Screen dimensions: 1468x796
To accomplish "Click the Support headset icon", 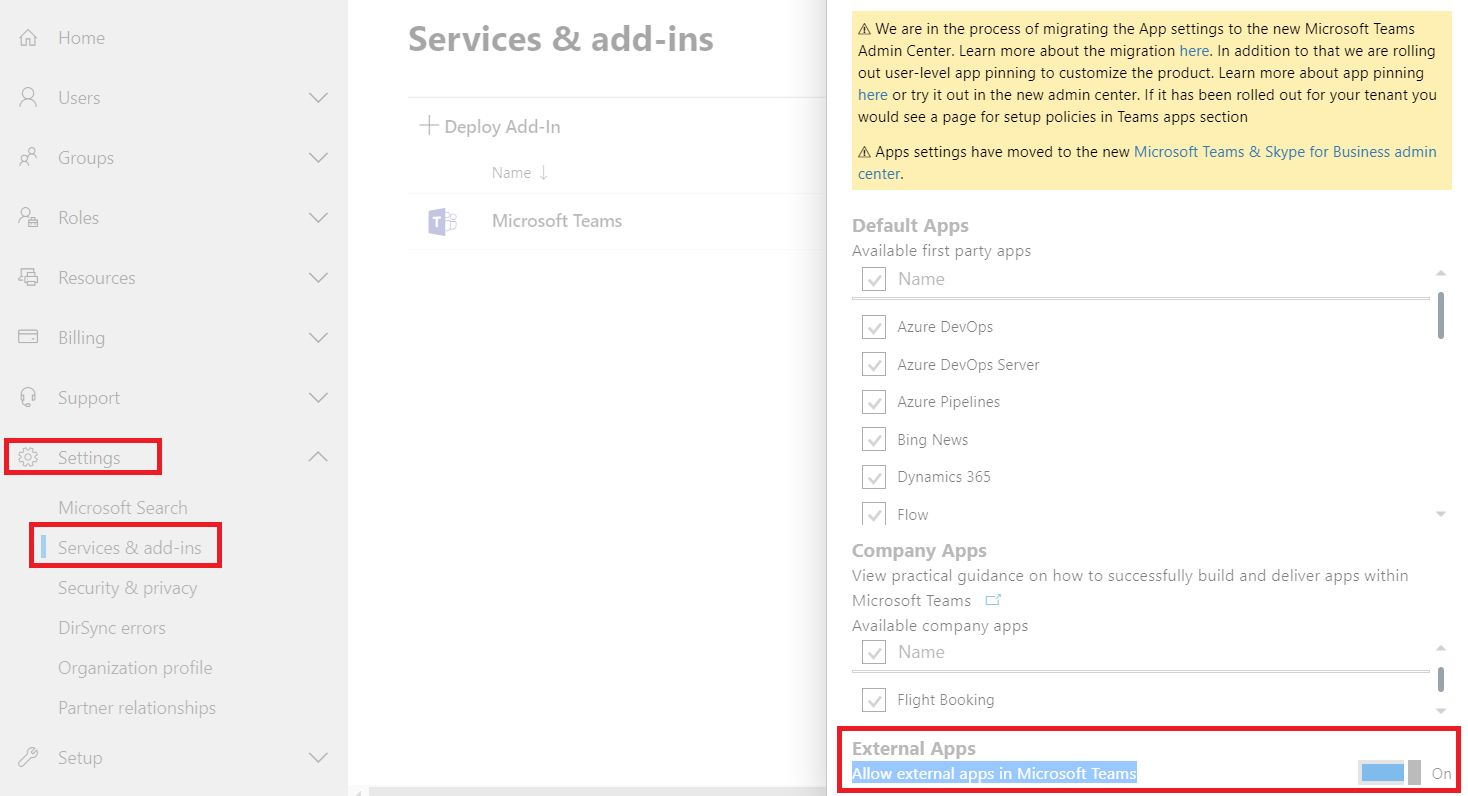I will 28,397.
